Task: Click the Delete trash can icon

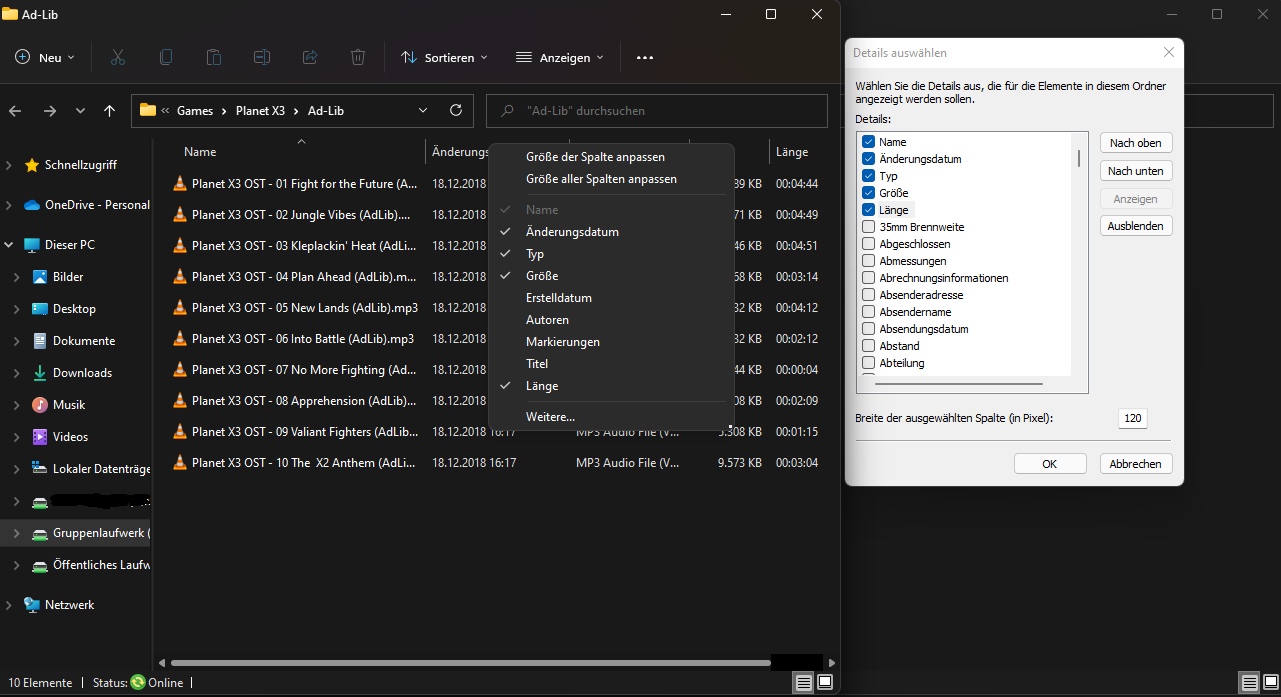Action: click(x=358, y=57)
